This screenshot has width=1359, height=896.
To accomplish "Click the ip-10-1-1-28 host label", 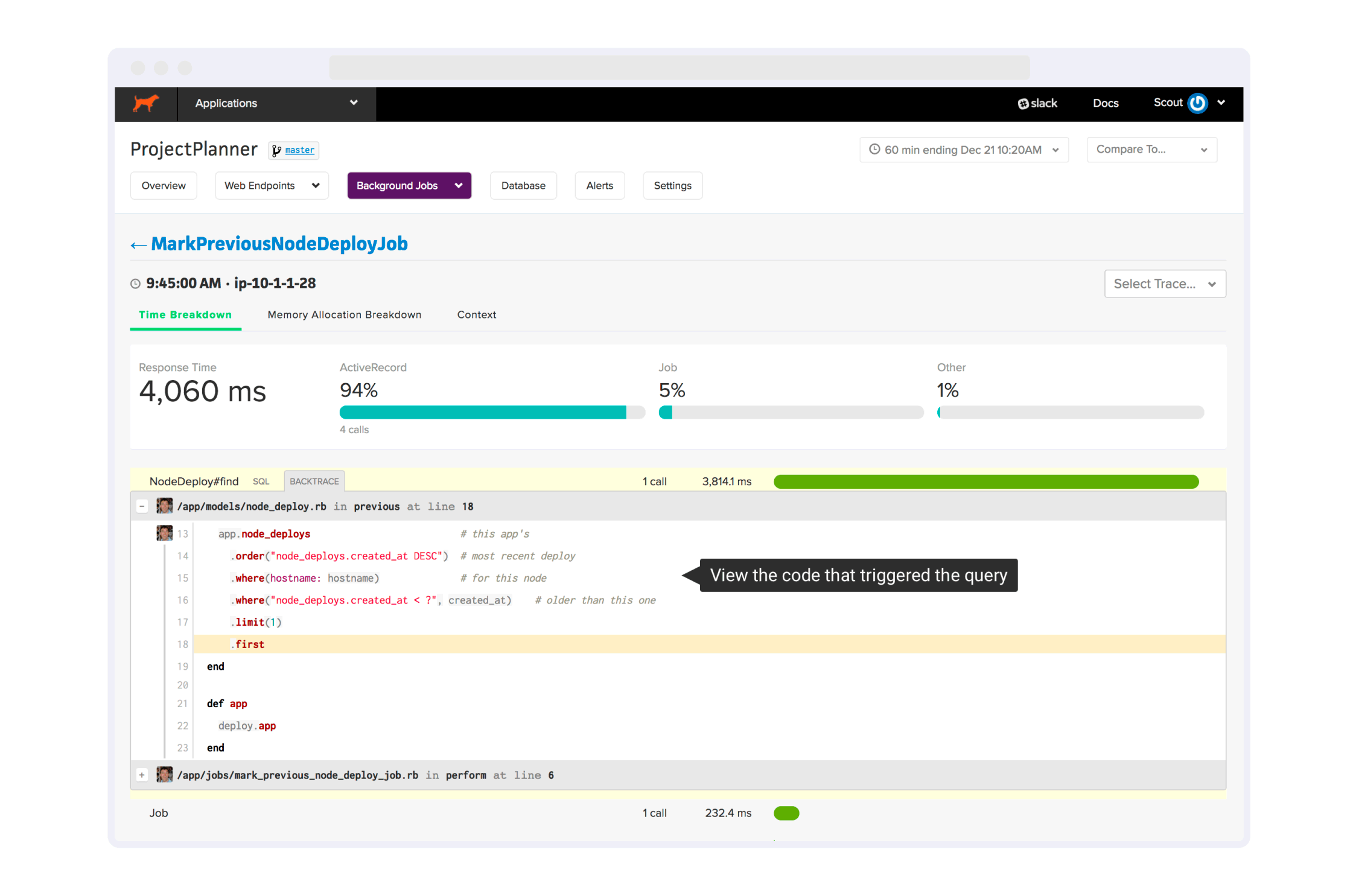I will coord(275,283).
